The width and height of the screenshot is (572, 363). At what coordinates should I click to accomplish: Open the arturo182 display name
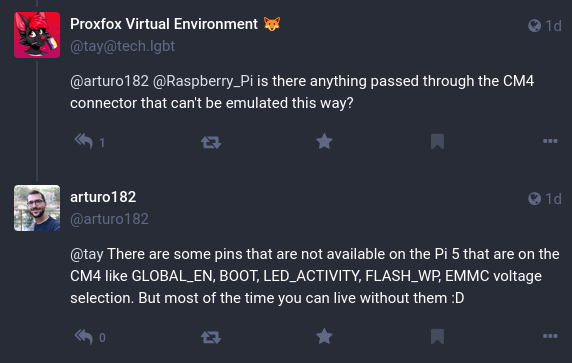click(103, 197)
